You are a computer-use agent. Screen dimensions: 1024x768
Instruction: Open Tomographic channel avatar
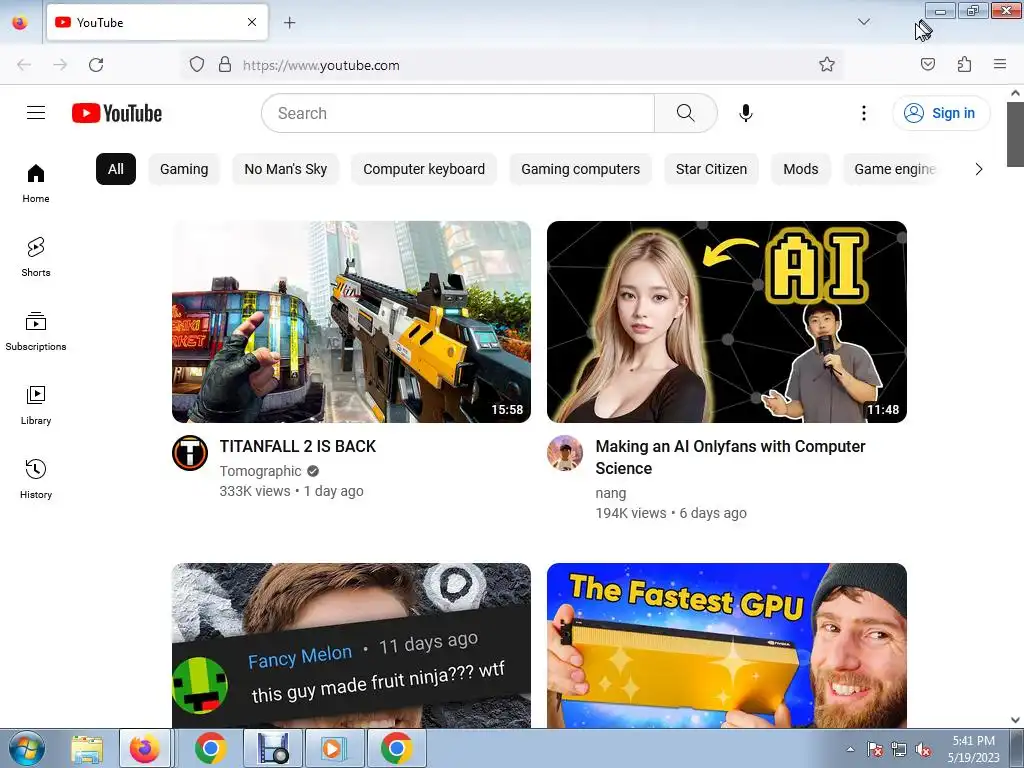(190, 453)
